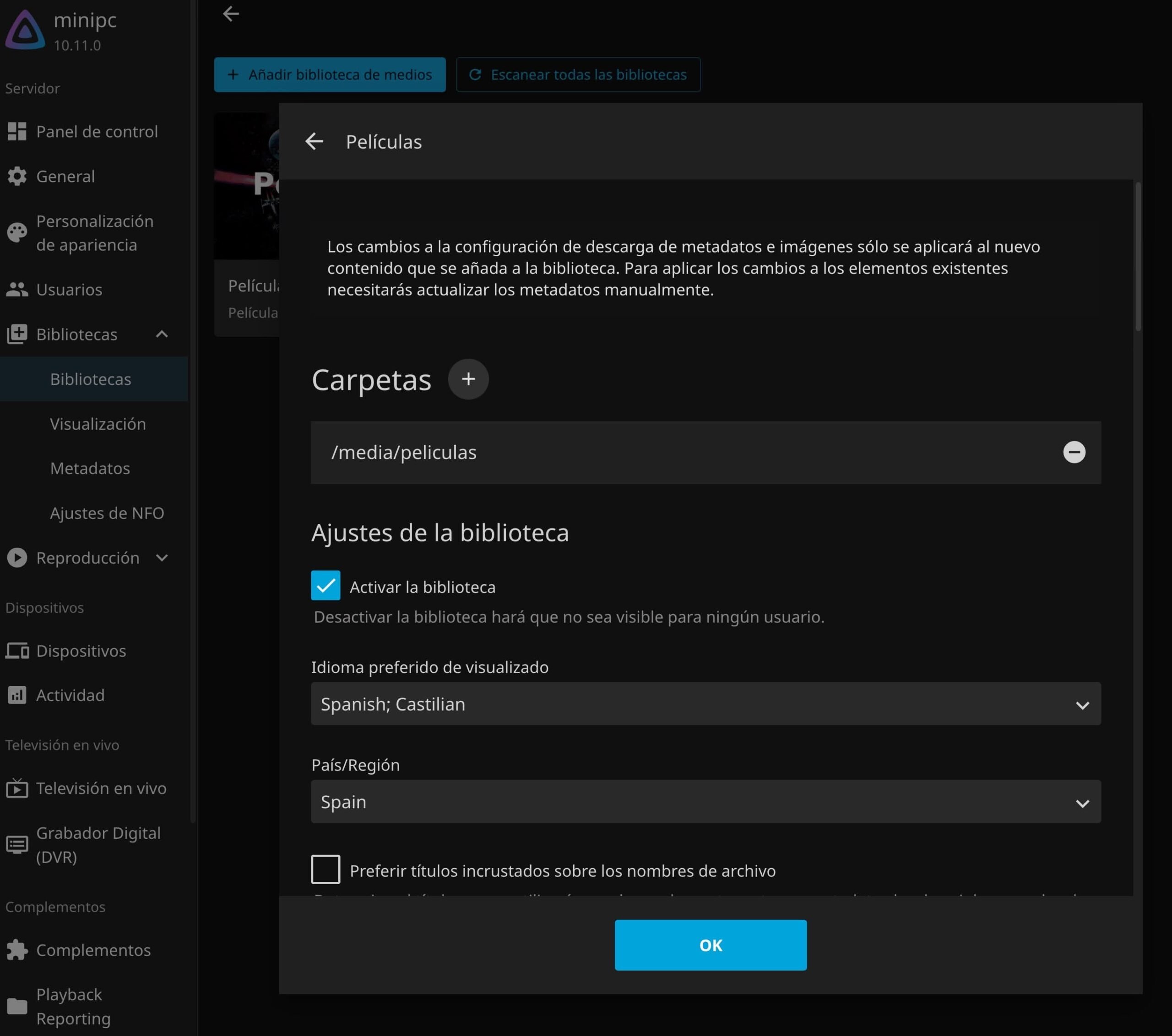
Task: Open General settings gear icon
Action: tap(17, 176)
